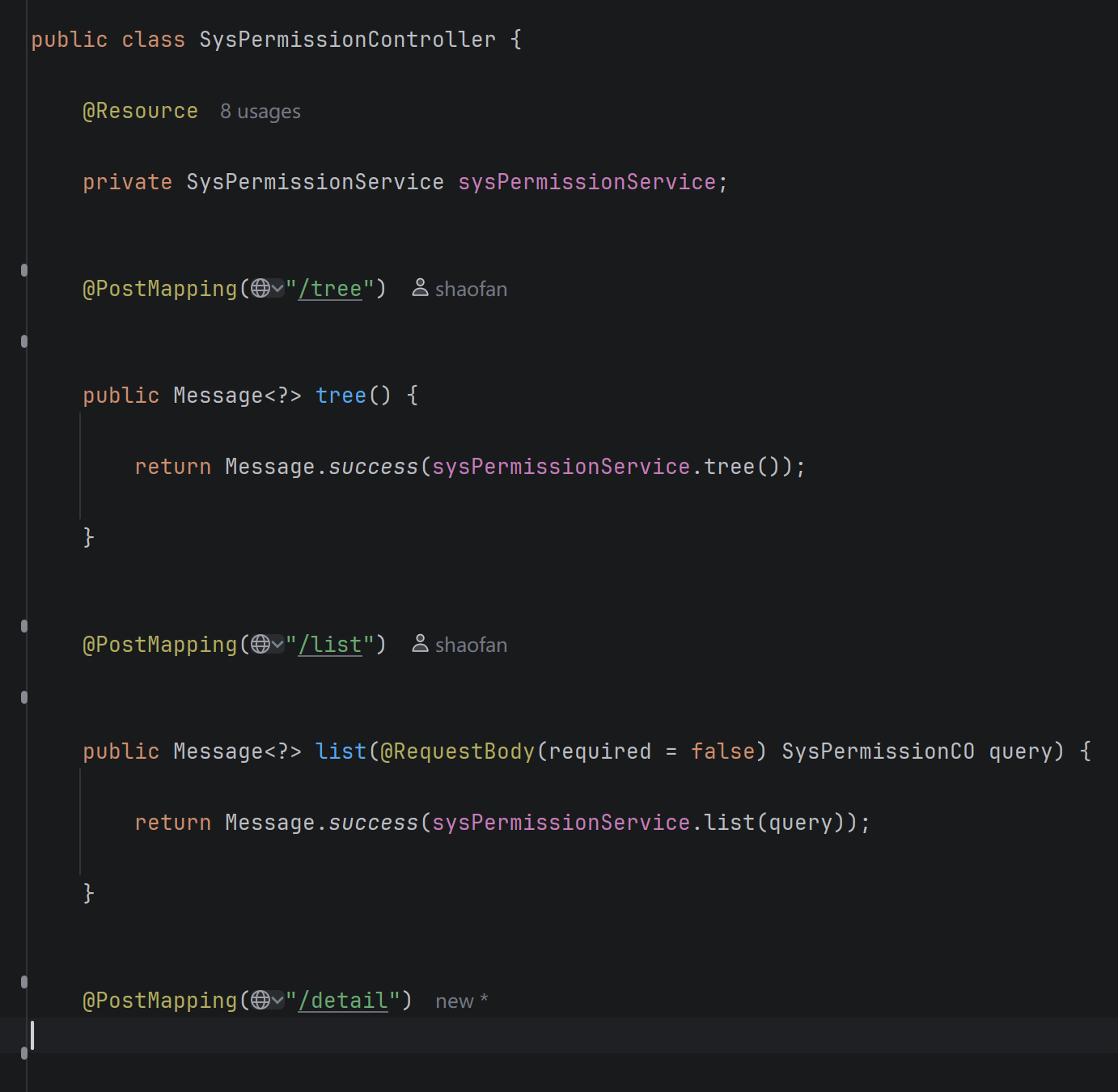
Task: Click the closing brace of the tree method
Action: pos(89,538)
